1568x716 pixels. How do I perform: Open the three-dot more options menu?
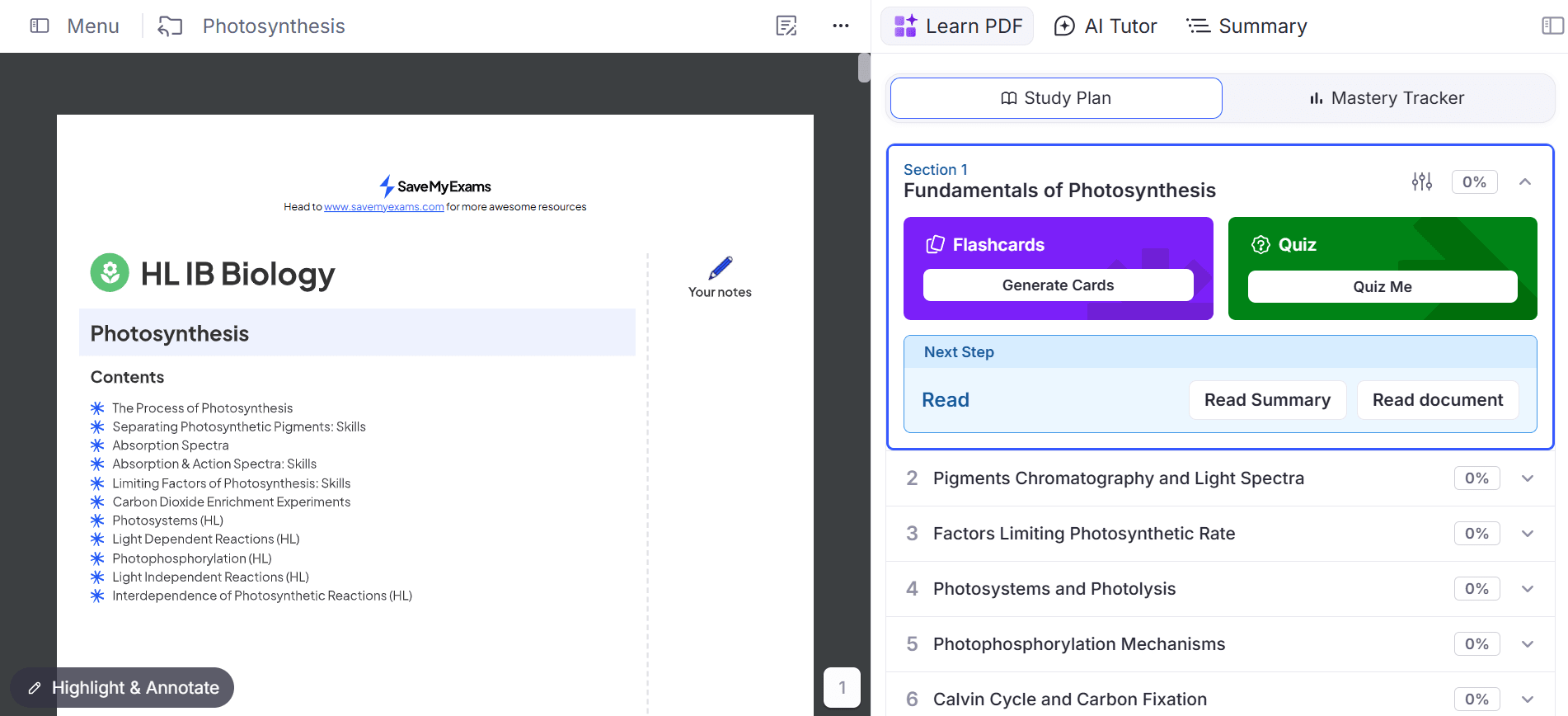point(841,26)
